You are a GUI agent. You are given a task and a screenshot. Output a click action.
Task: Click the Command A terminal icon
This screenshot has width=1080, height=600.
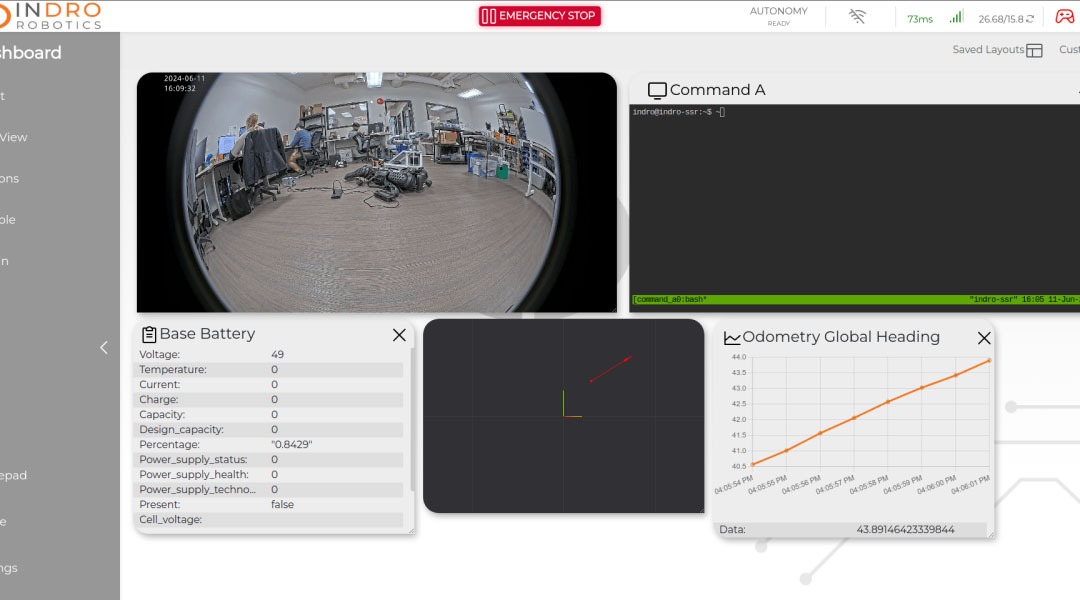pos(657,89)
